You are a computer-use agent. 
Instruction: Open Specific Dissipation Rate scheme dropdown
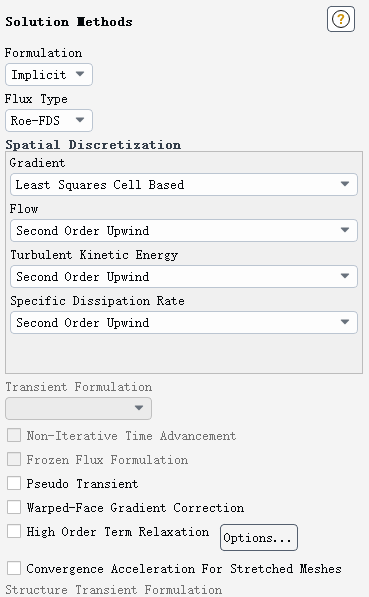pyautogui.click(x=184, y=322)
